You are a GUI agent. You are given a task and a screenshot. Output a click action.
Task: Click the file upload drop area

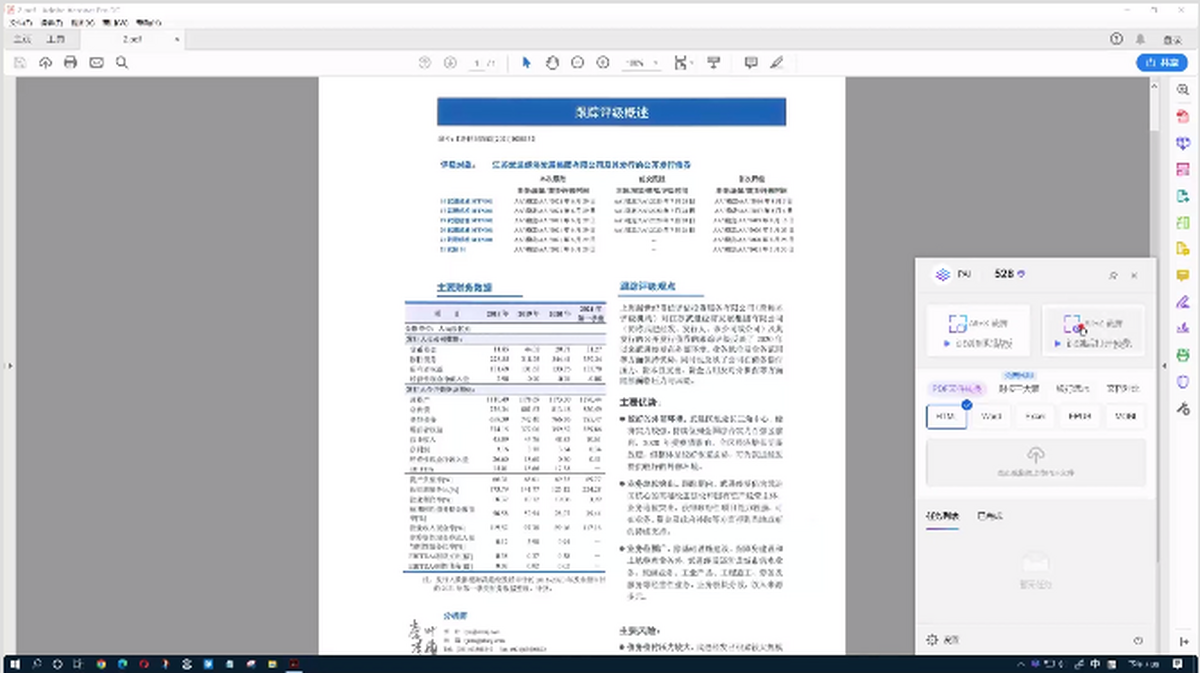pyautogui.click(x=1036, y=461)
